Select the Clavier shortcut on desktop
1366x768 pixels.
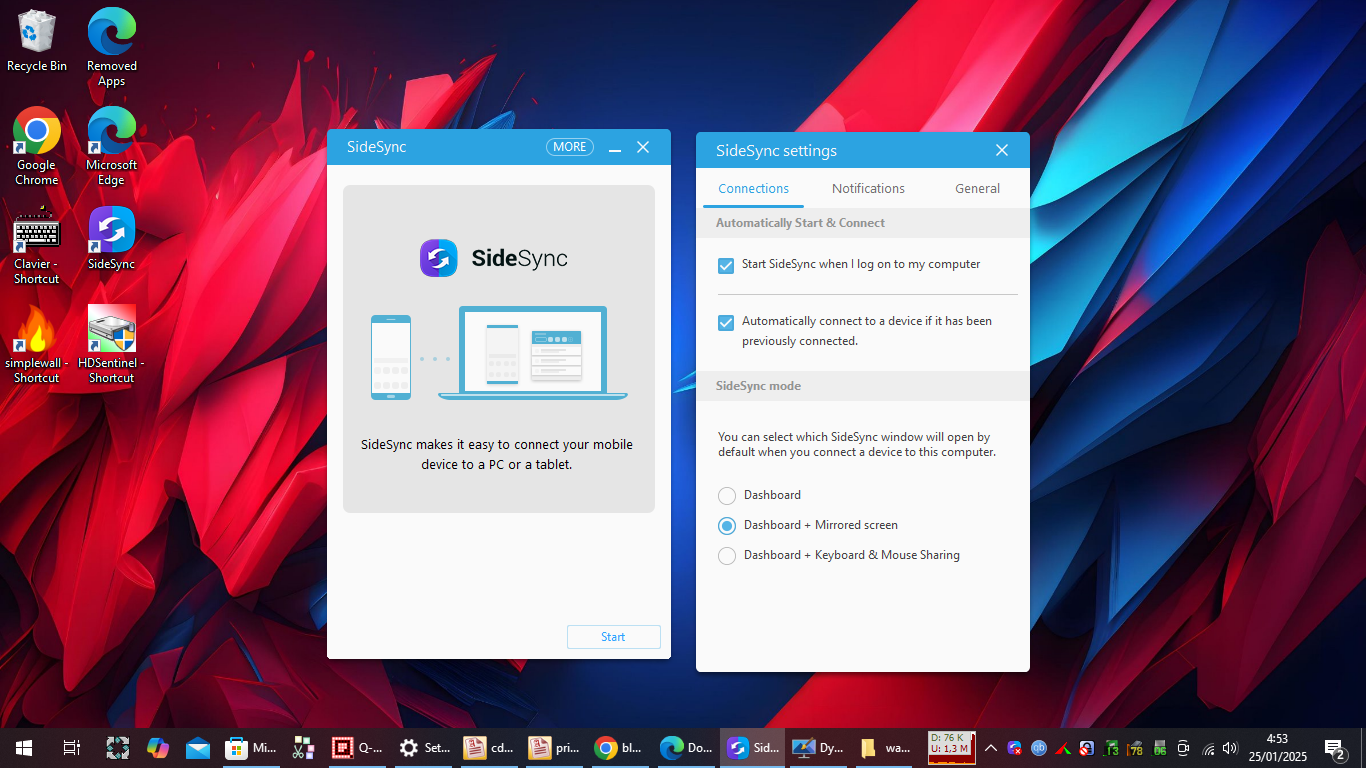37,246
